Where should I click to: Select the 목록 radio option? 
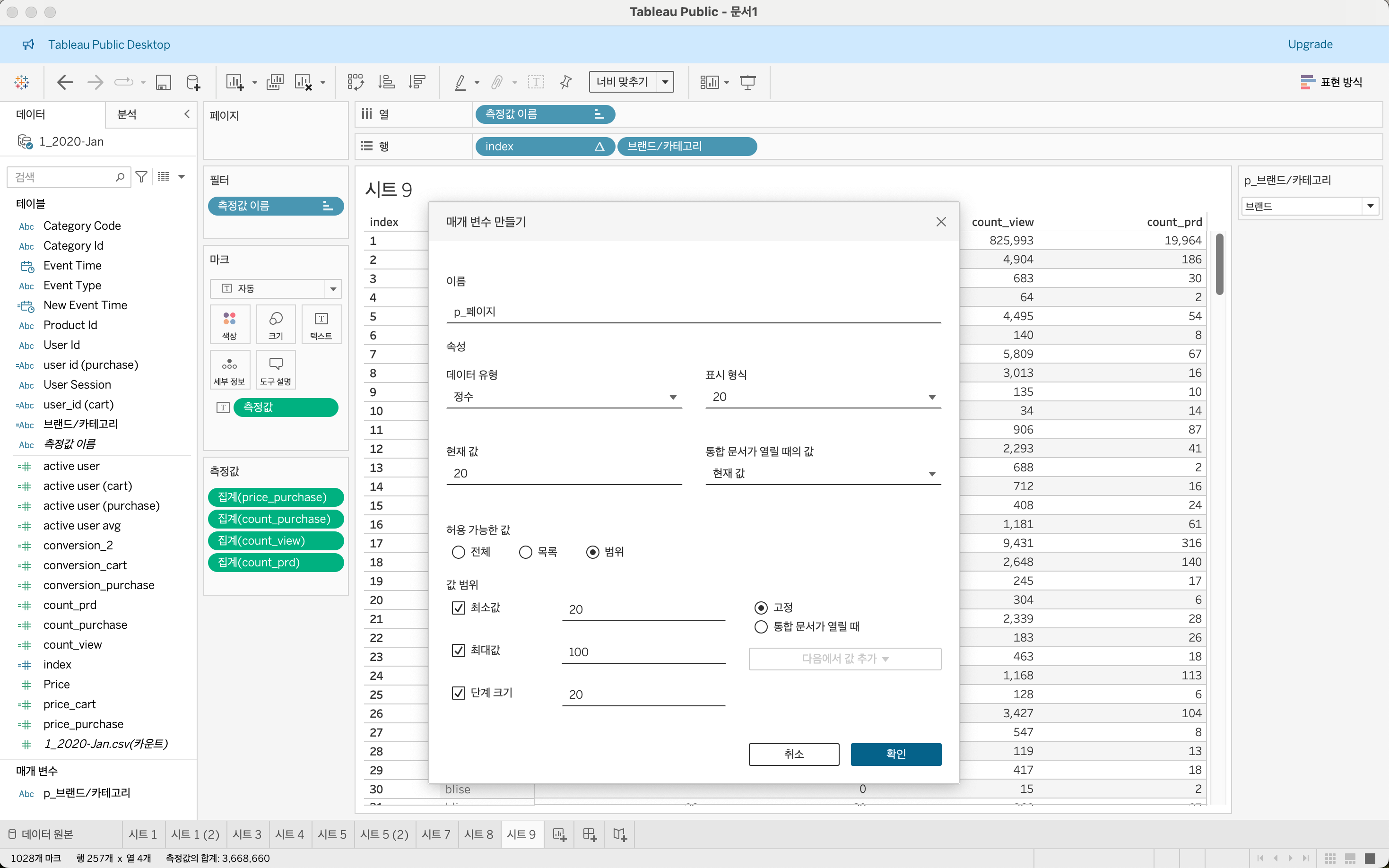(525, 552)
